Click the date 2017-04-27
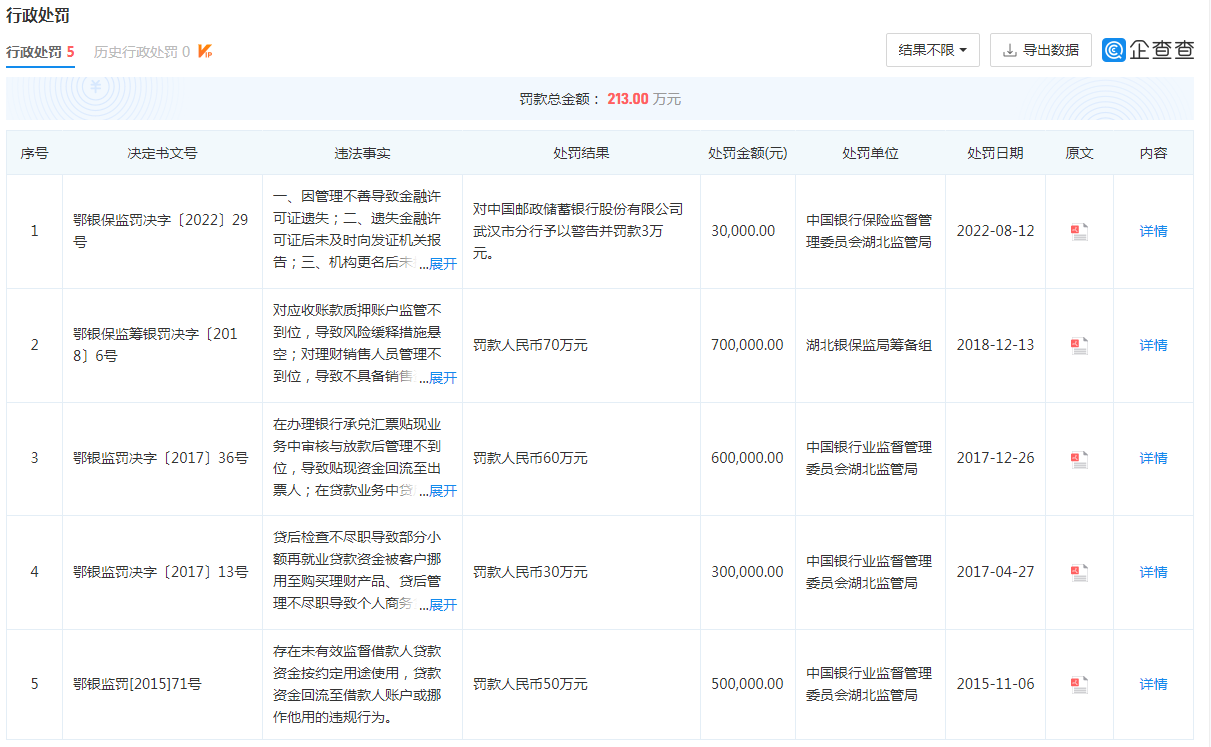This screenshot has height=747, width=1211. click(x=995, y=573)
